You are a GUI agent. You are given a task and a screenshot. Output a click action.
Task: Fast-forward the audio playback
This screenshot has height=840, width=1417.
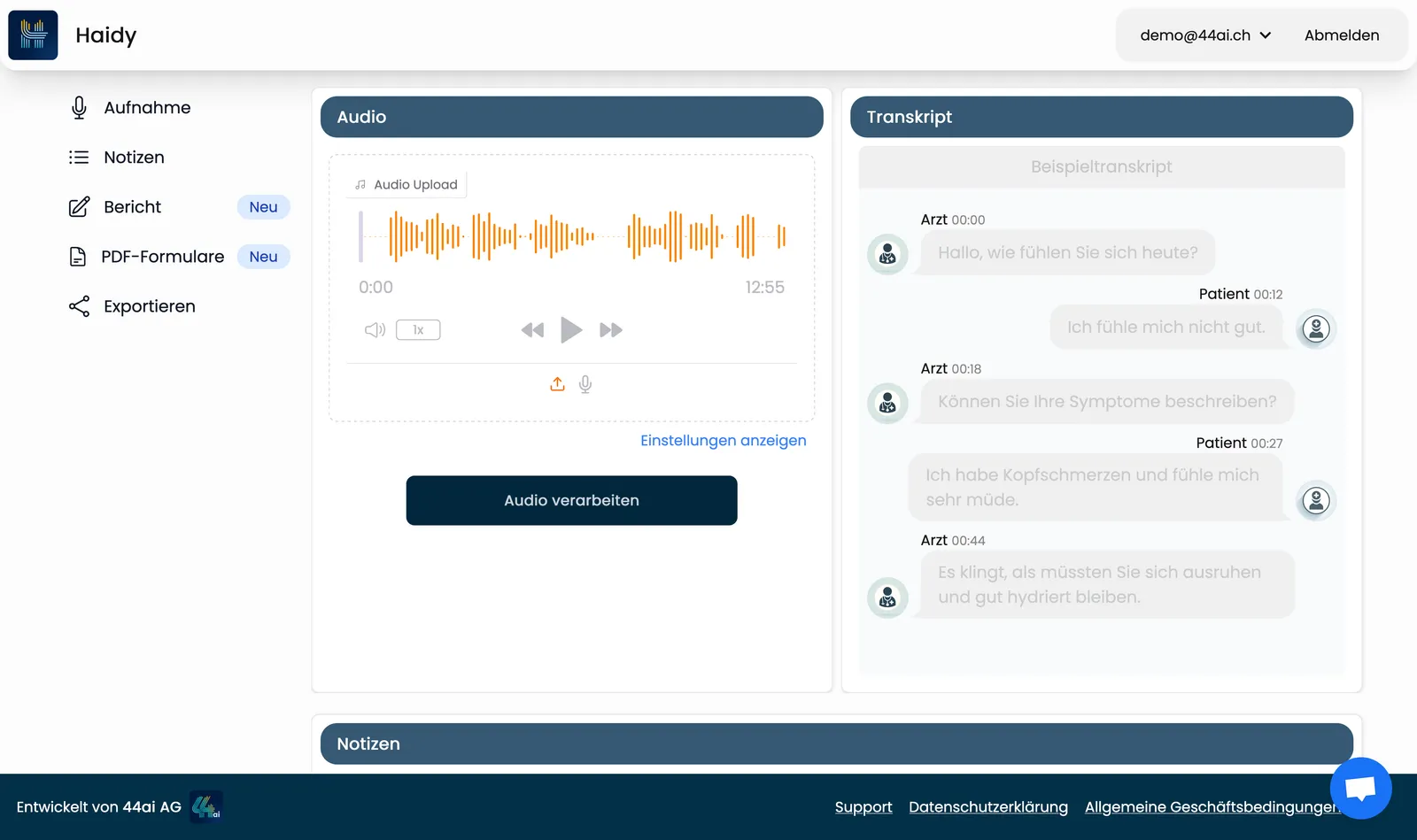(611, 330)
